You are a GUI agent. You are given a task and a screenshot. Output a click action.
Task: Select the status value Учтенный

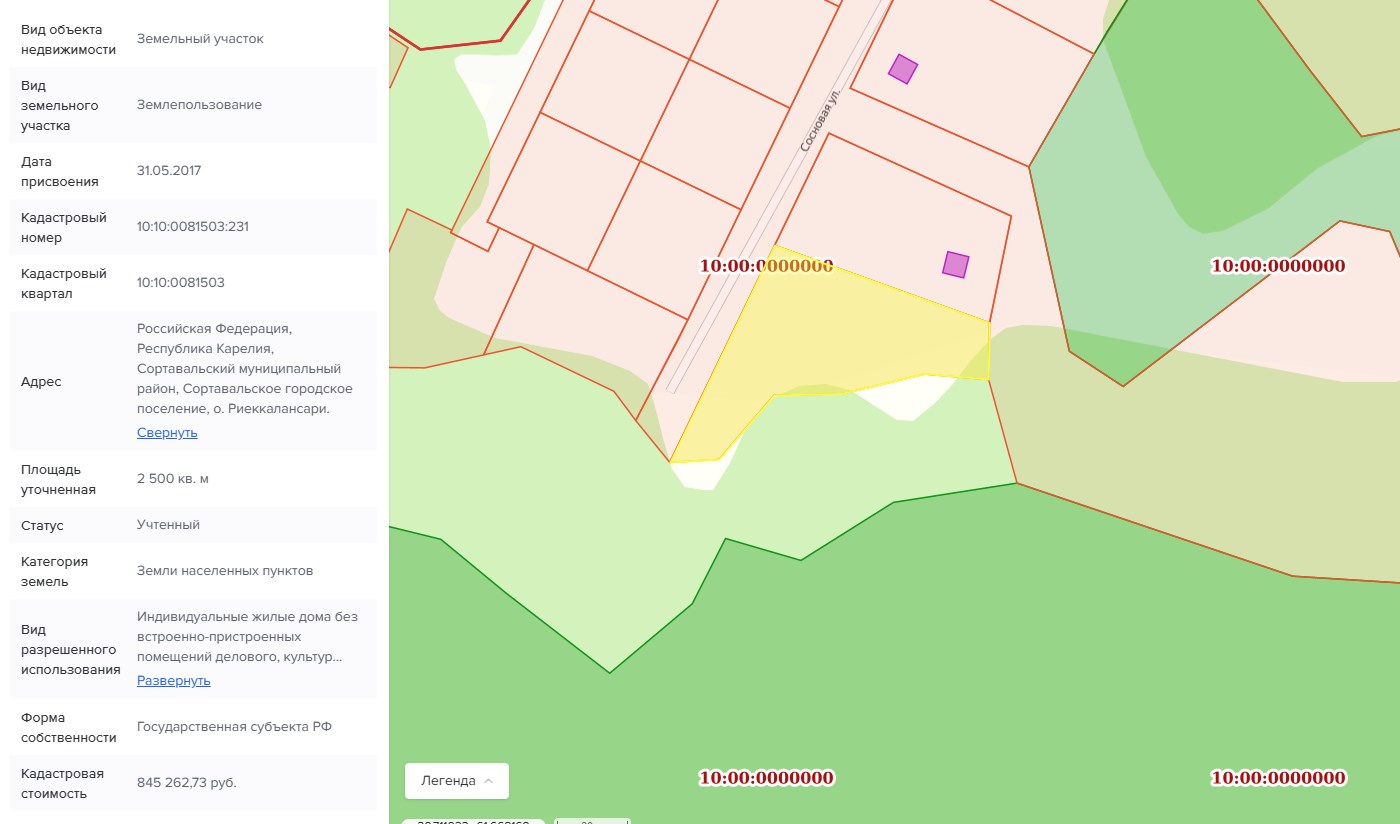(168, 525)
